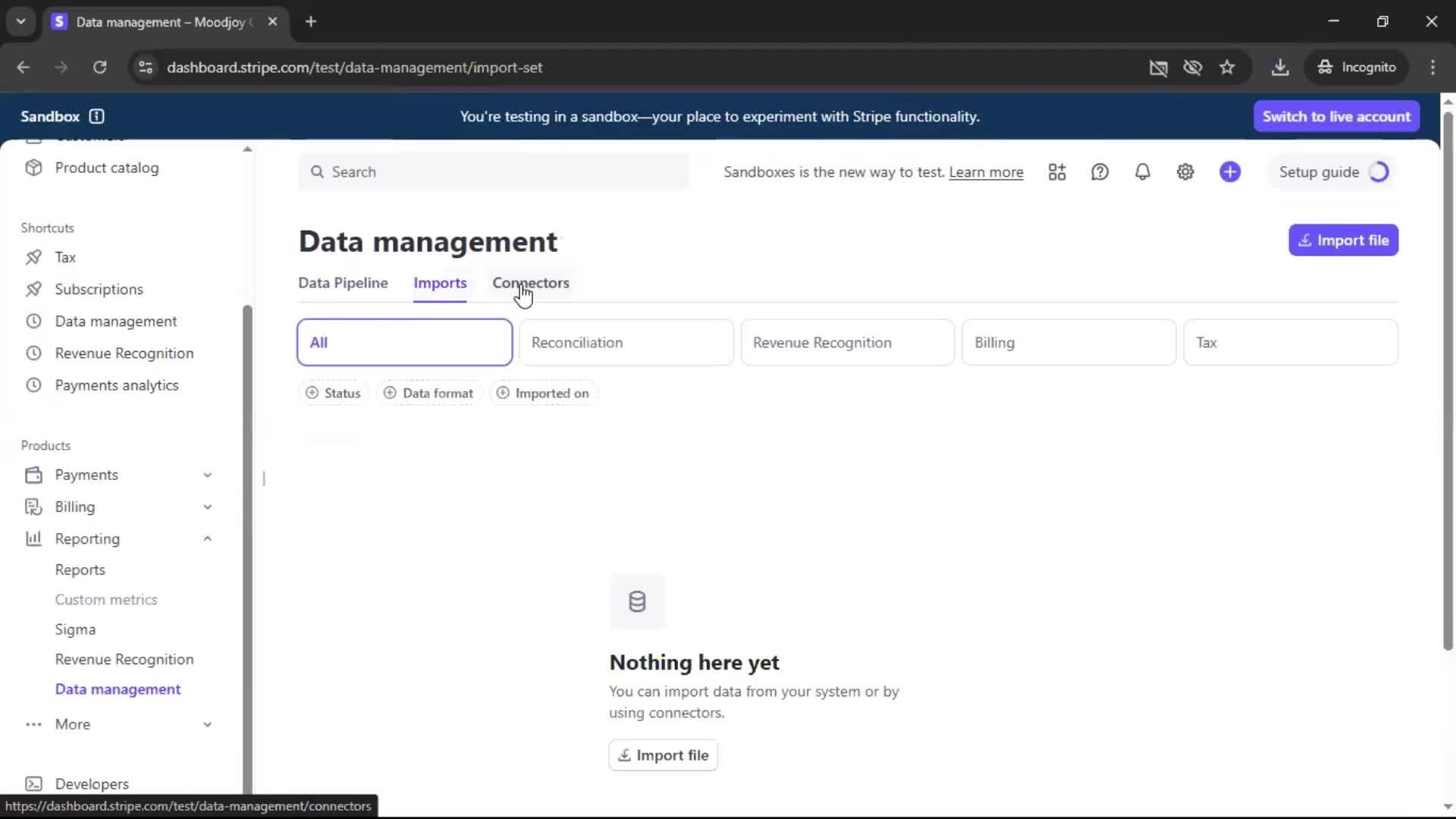The height and width of the screenshot is (819, 1456).
Task: Select the Billing filter card
Action: point(1068,342)
